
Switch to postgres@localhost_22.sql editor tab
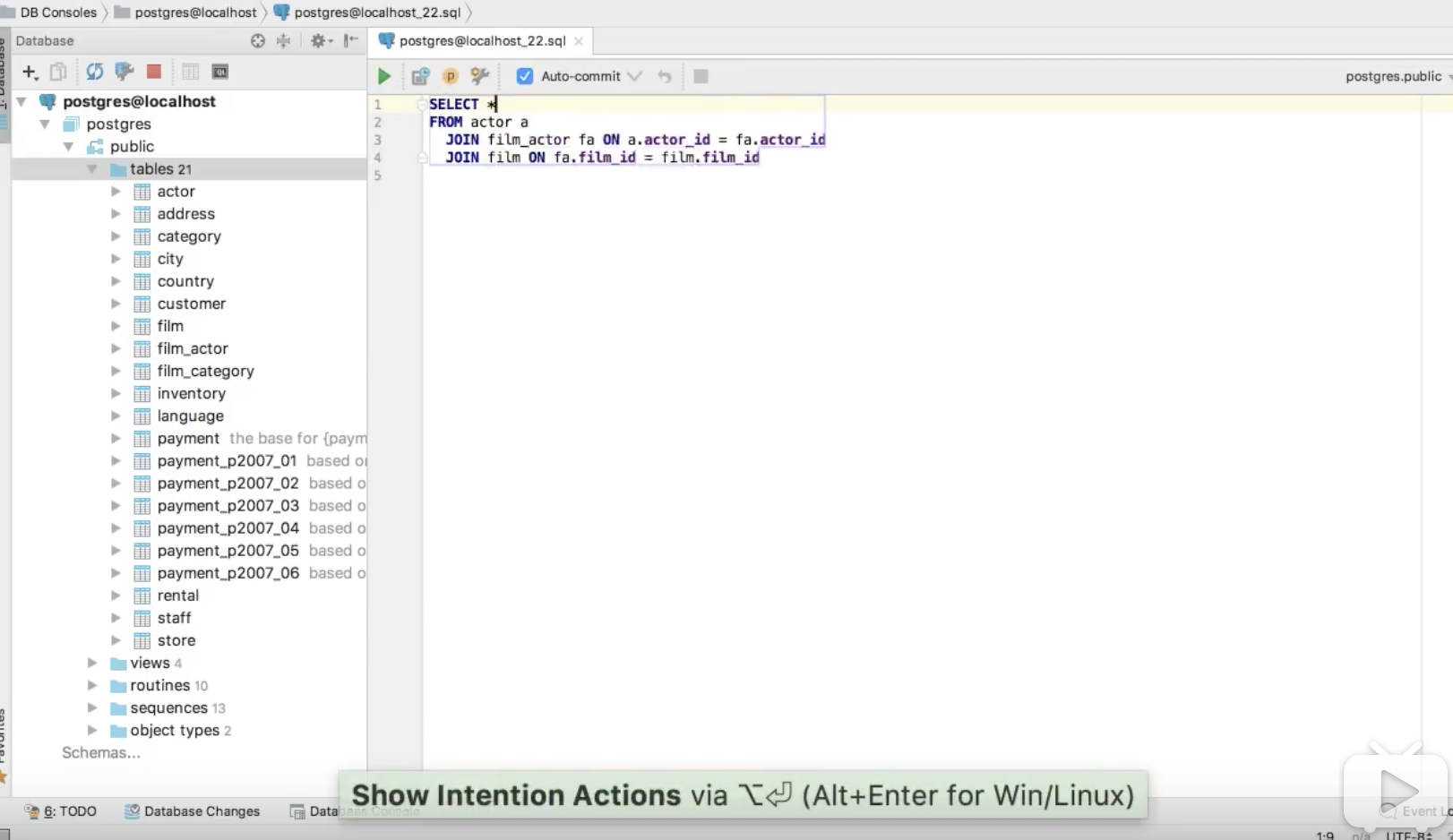(x=482, y=41)
